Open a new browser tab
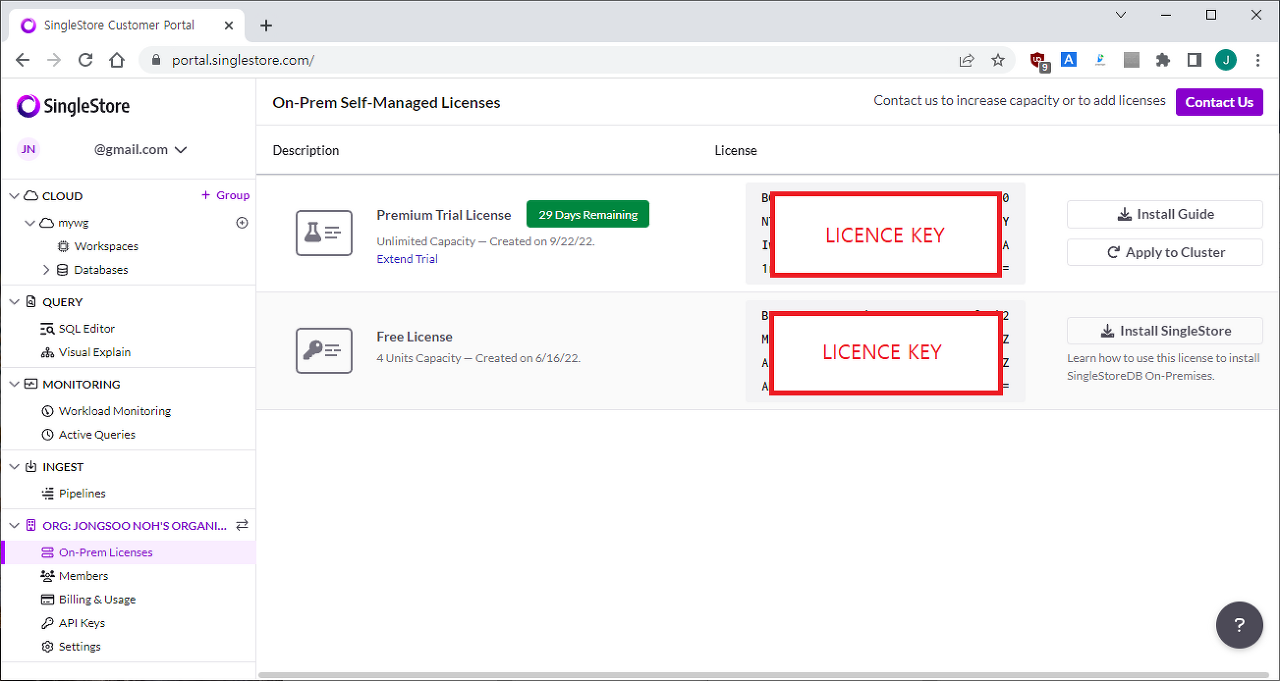The image size is (1280, 681). [266, 26]
